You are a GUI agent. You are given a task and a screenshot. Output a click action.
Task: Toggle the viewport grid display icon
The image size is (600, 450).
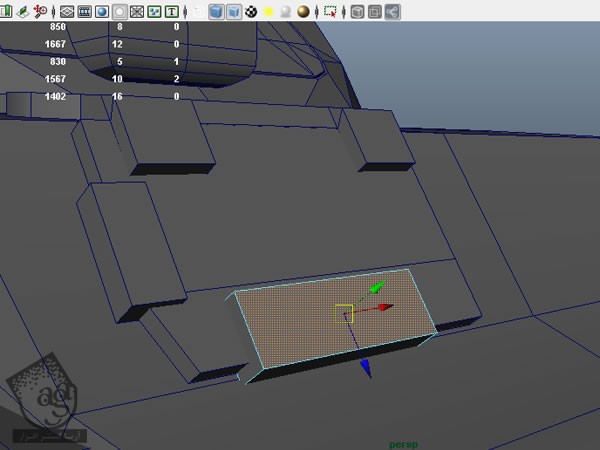(66, 13)
